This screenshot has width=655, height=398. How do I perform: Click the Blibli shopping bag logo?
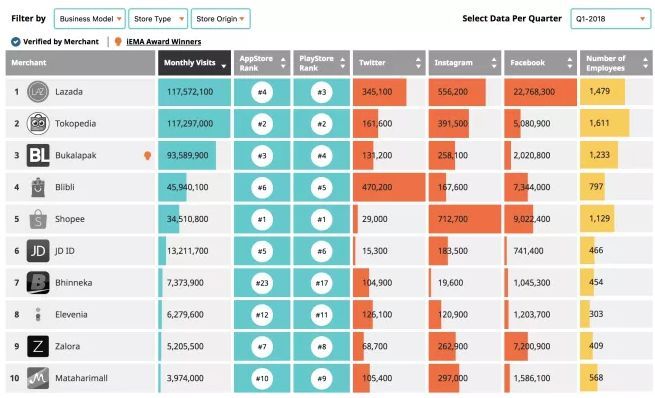tap(38, 187)
